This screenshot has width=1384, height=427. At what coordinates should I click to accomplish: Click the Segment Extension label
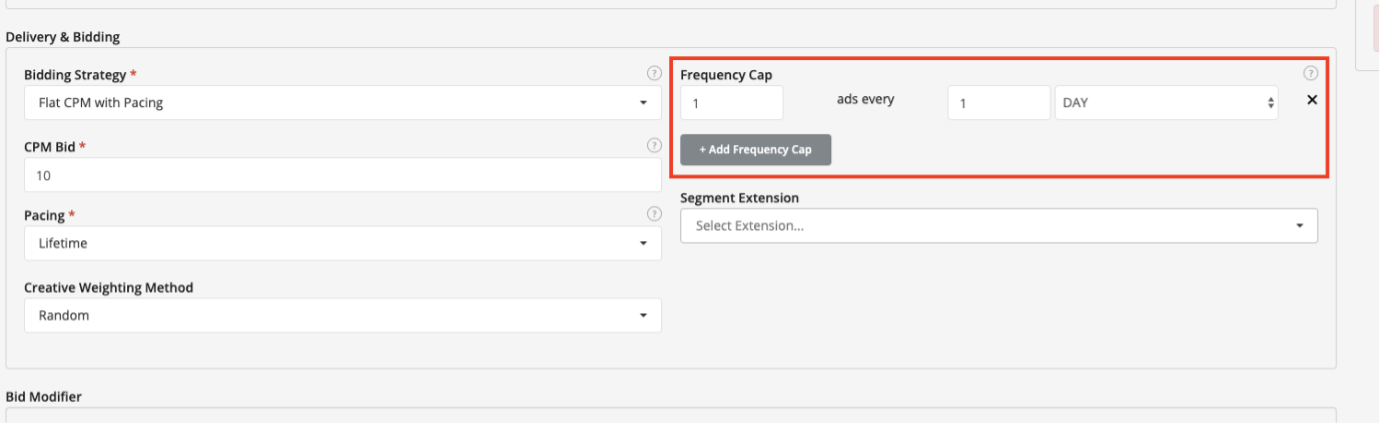click(x=740, y=198)
